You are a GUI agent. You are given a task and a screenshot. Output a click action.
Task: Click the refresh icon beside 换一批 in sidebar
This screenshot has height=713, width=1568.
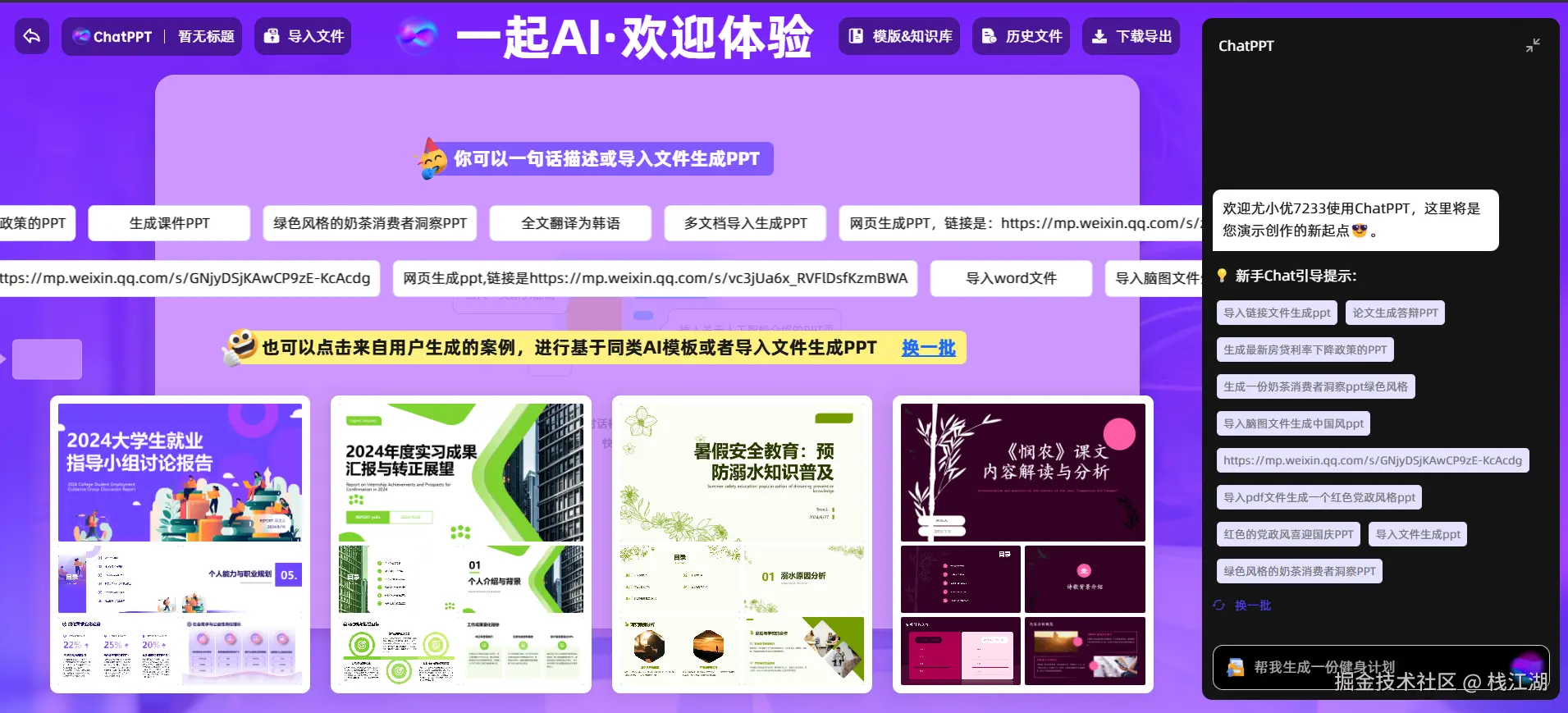1219,606
